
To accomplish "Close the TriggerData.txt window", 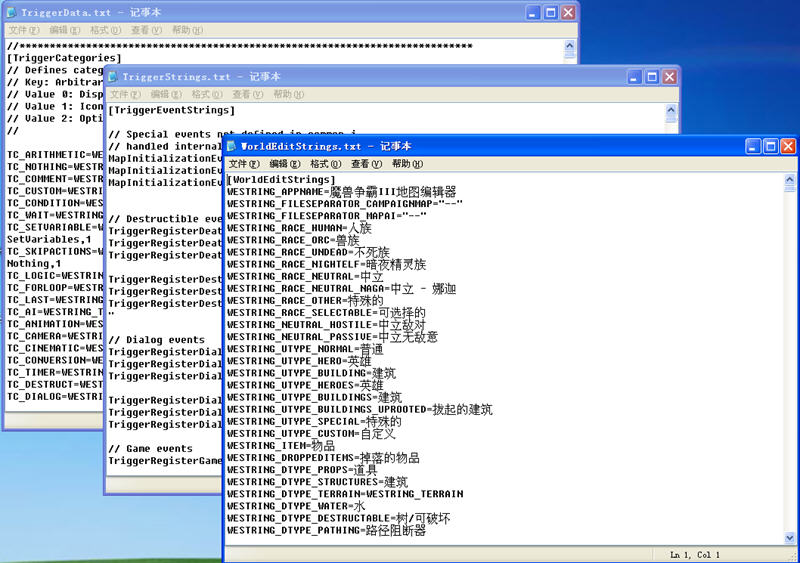I will coord(568,13).
